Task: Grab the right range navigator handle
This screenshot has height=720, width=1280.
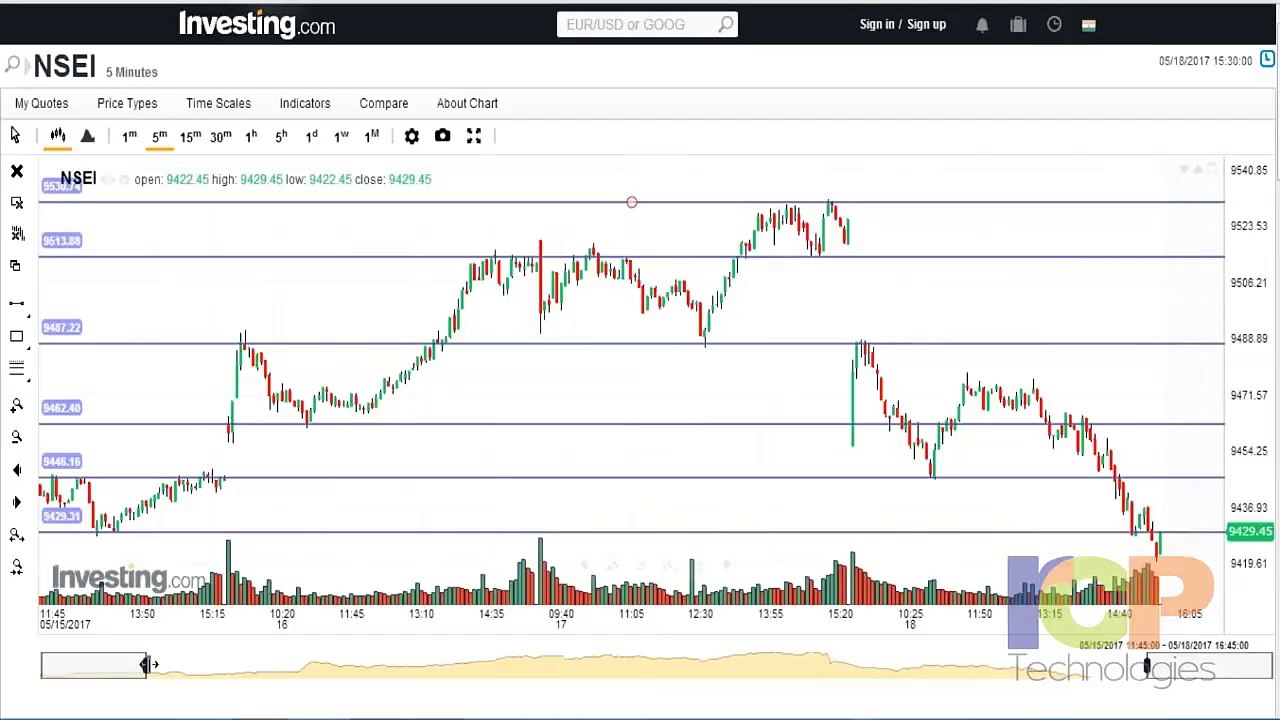Action: point(1147,665)
